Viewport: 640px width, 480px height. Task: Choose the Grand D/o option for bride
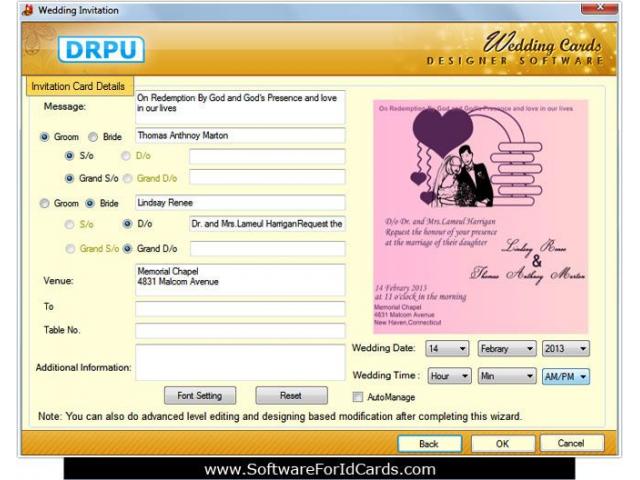[x=128, y=249]
